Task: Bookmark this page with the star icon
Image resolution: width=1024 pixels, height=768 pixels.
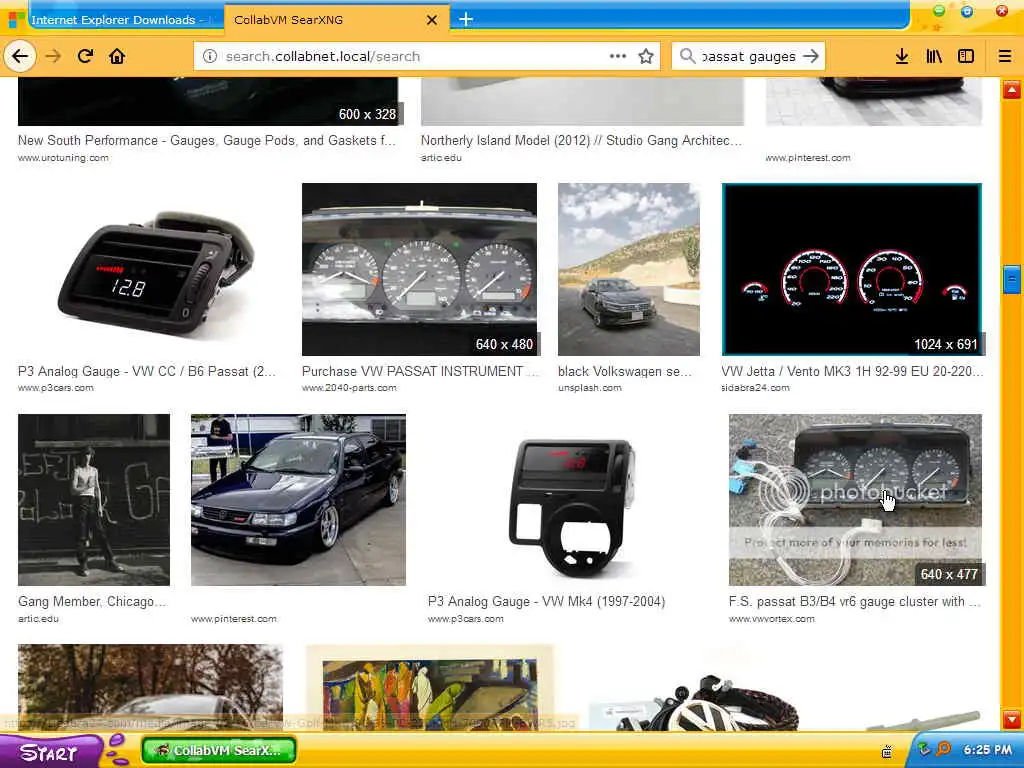Action: coord(646,56)
